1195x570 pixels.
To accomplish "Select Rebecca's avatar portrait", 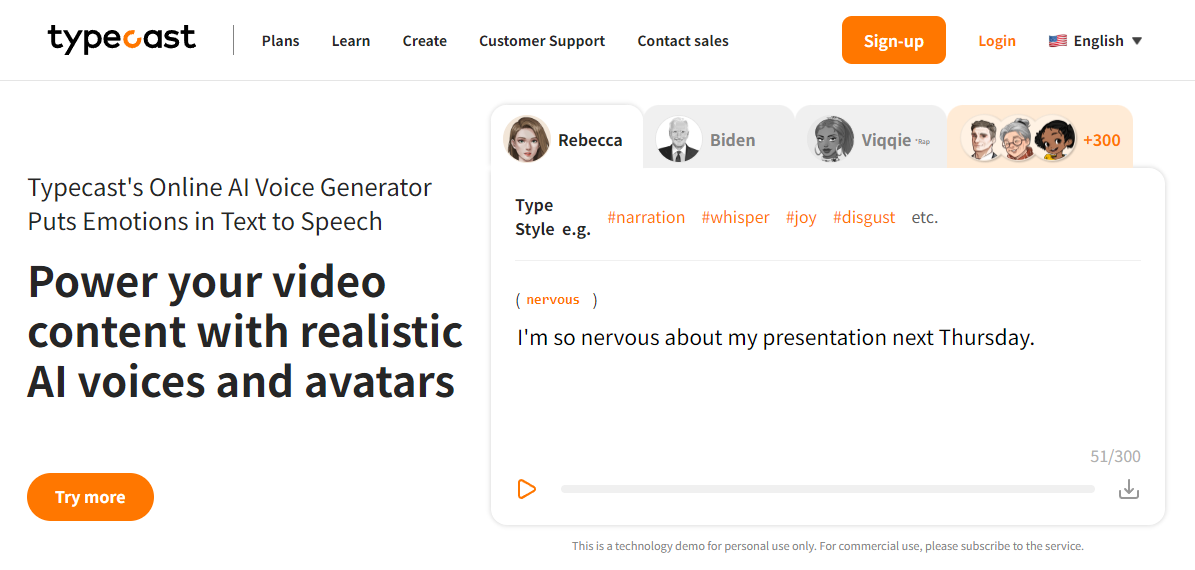I will pos(527,139).
